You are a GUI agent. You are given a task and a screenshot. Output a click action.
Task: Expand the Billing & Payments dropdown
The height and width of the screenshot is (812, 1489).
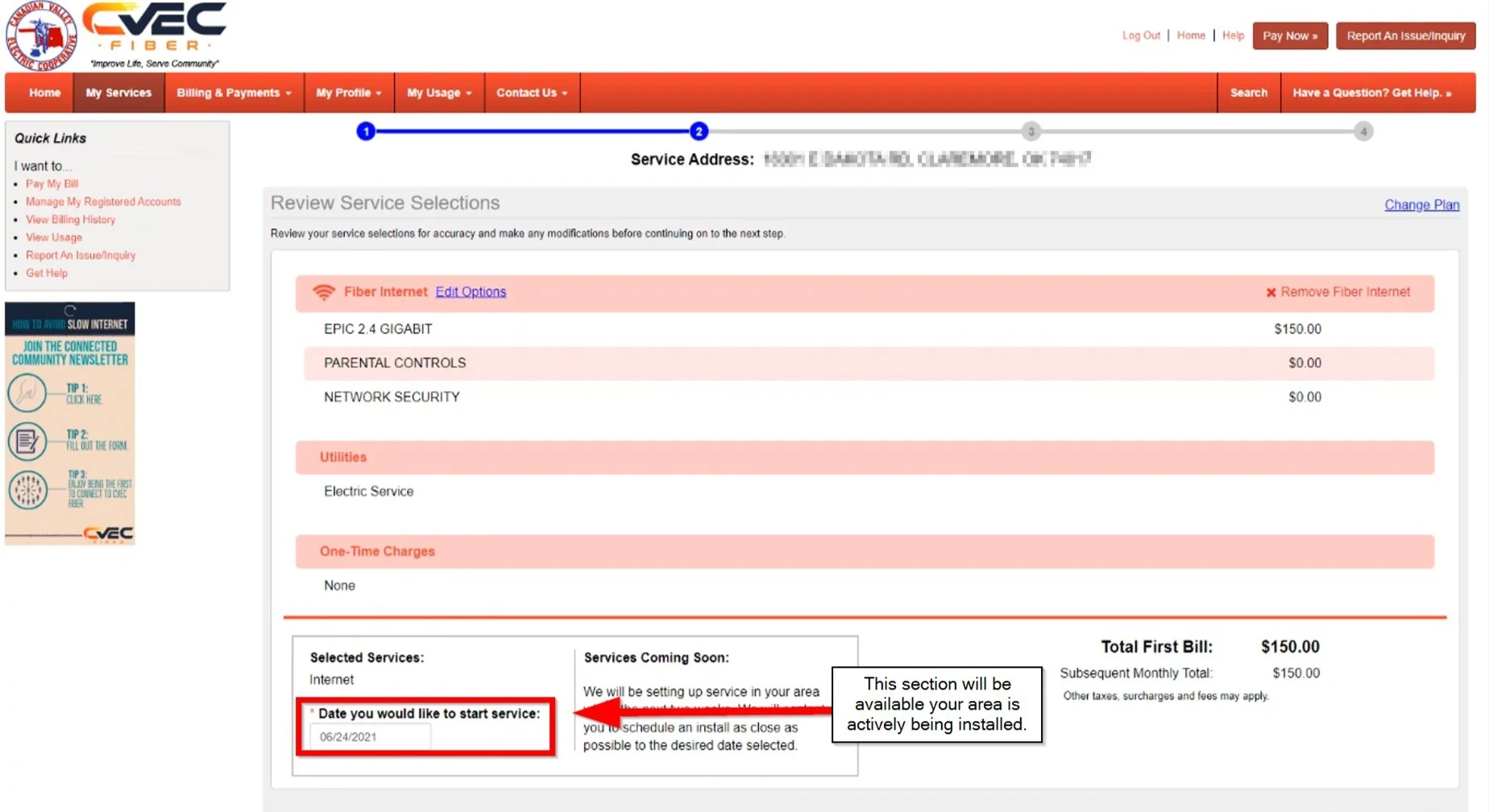pyautogui.click(x=234, y=93)
